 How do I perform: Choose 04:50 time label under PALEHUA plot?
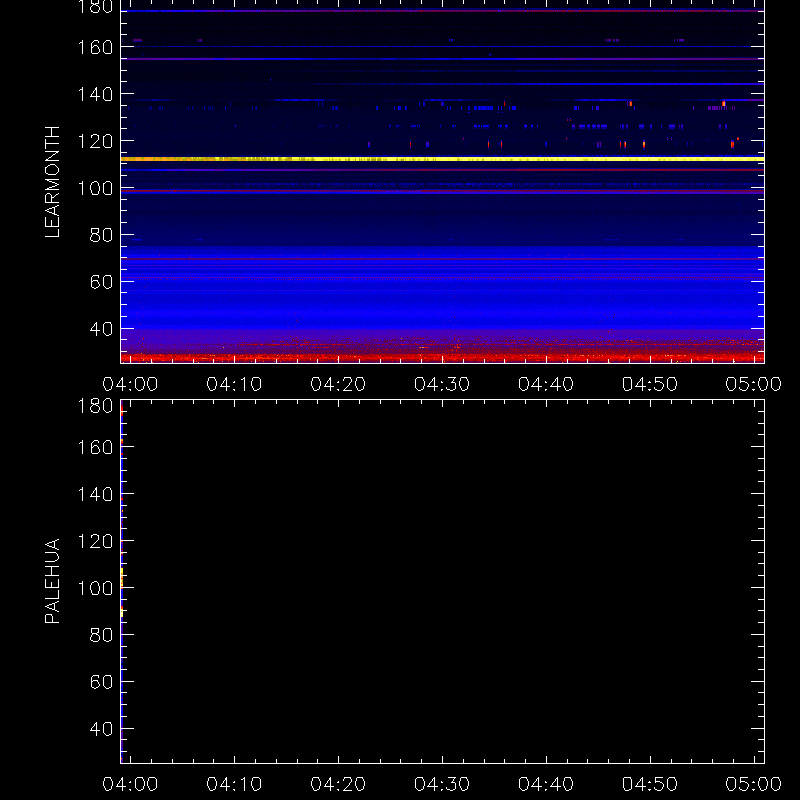tap(650, 784)
